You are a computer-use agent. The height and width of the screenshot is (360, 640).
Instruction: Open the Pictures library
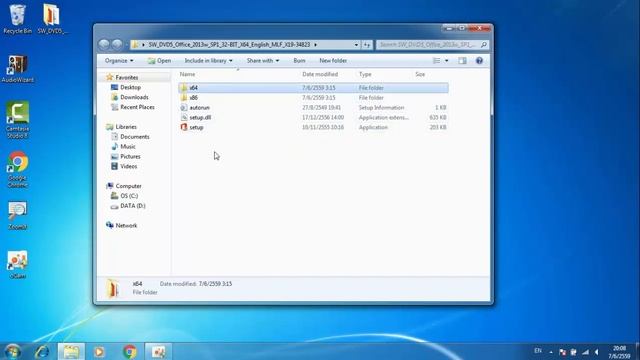coord(130,156)
